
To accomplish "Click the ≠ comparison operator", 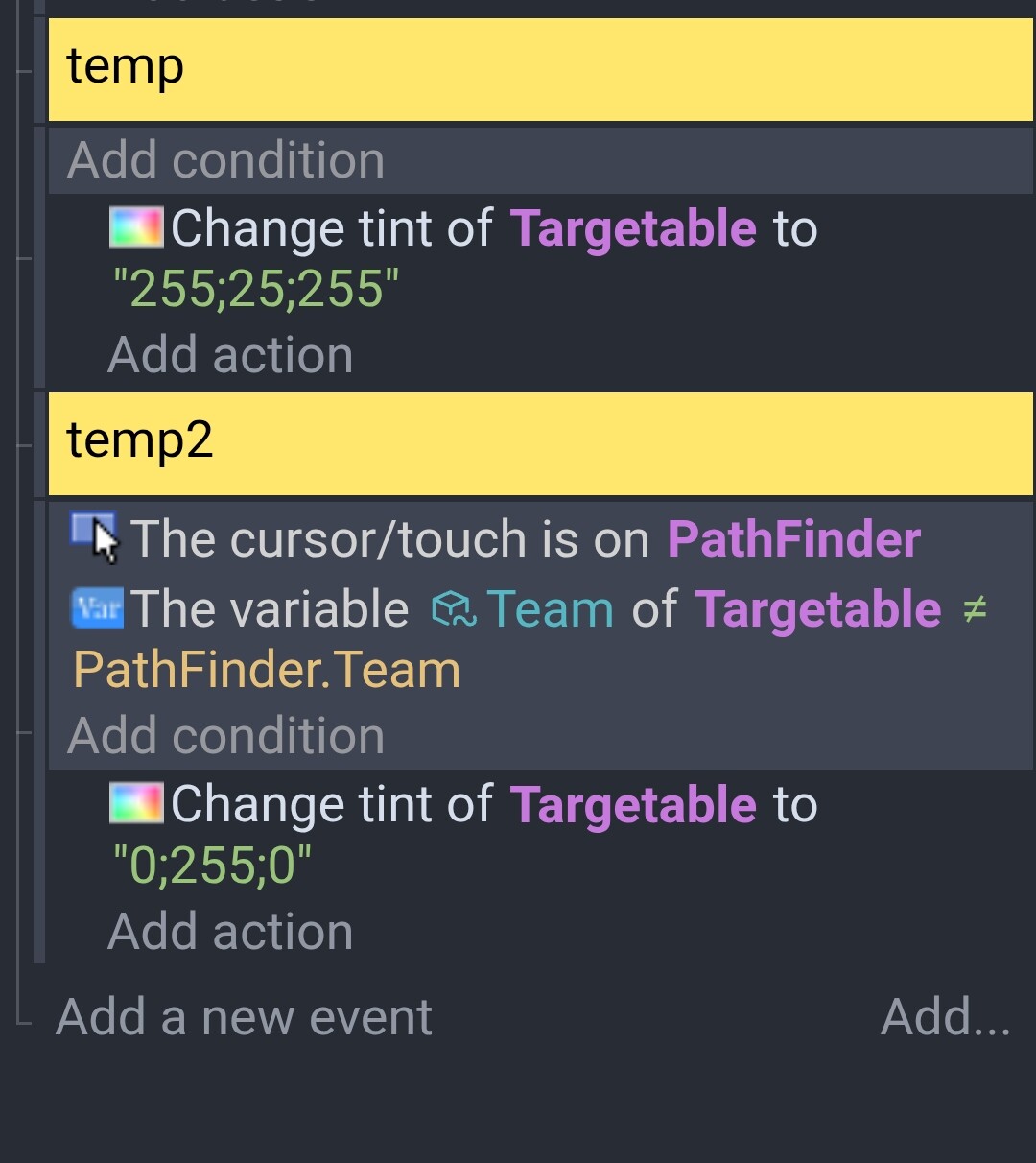I will pos(975,609).
